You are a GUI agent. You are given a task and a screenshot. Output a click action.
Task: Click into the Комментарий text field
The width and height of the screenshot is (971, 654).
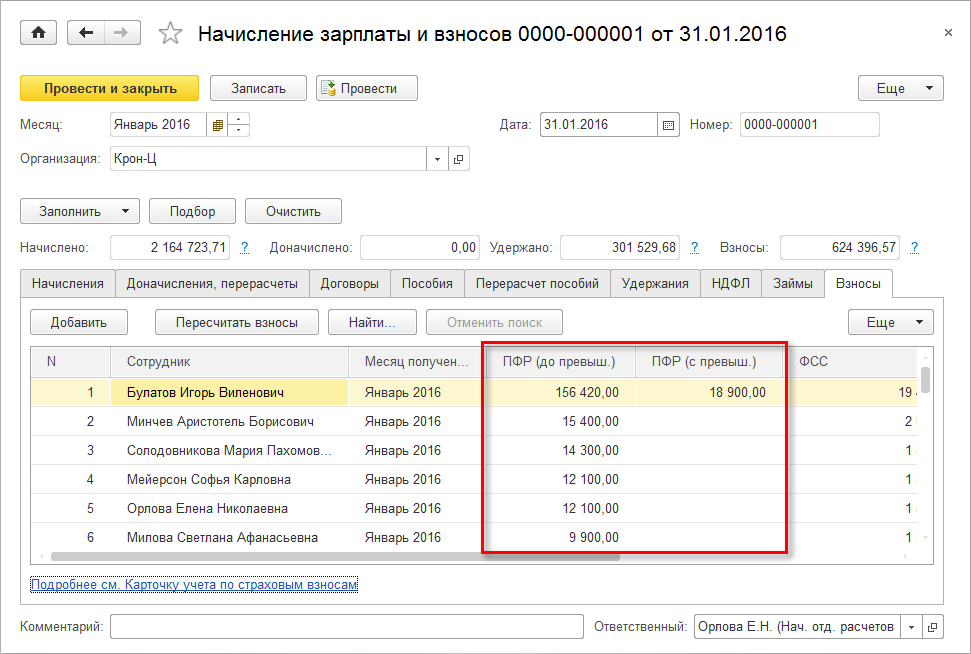[x=346, y=627]
